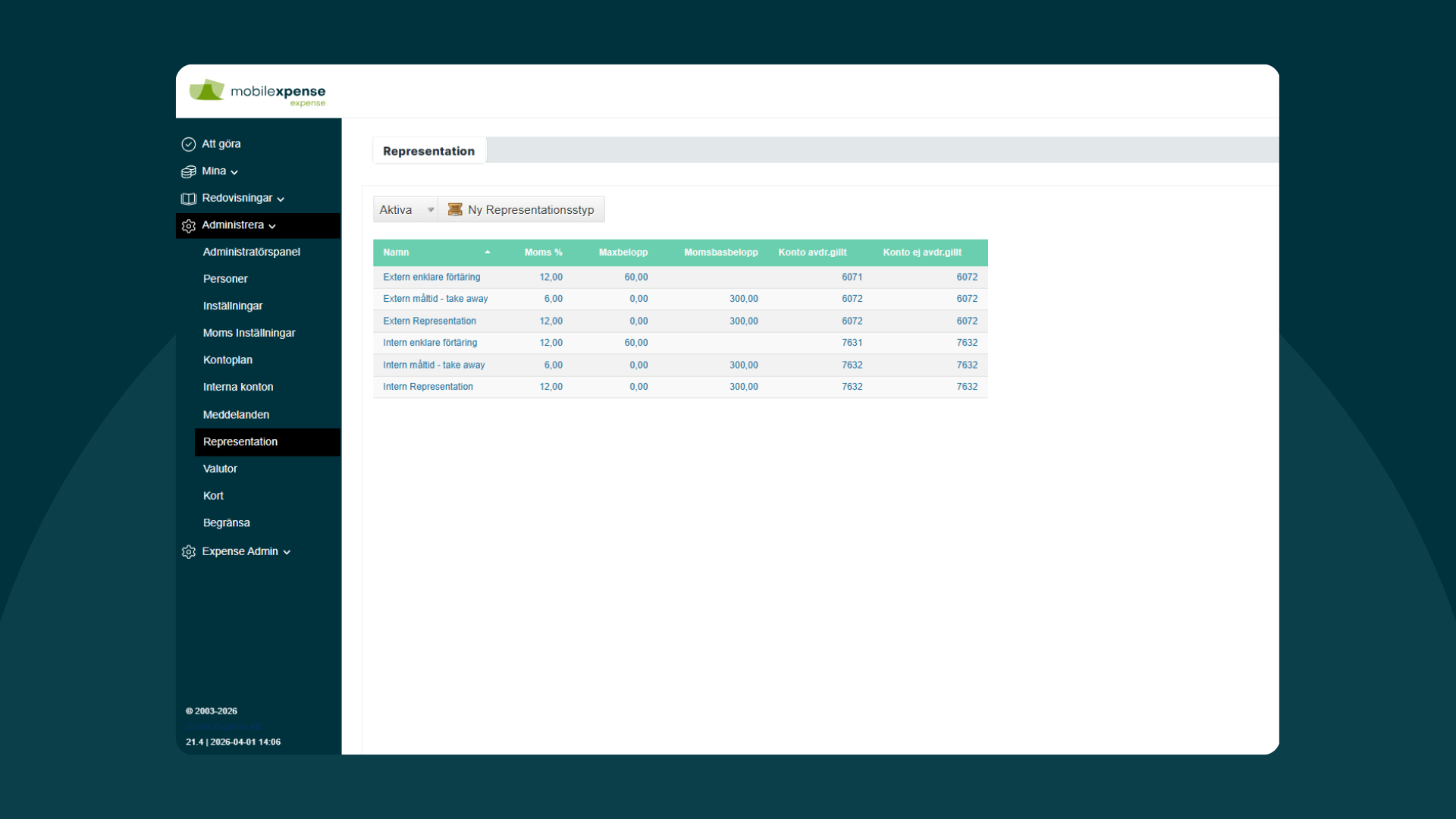Open Intern måltid - take away entry
This screenshot has height=819, width=1456.
(434, 366)
